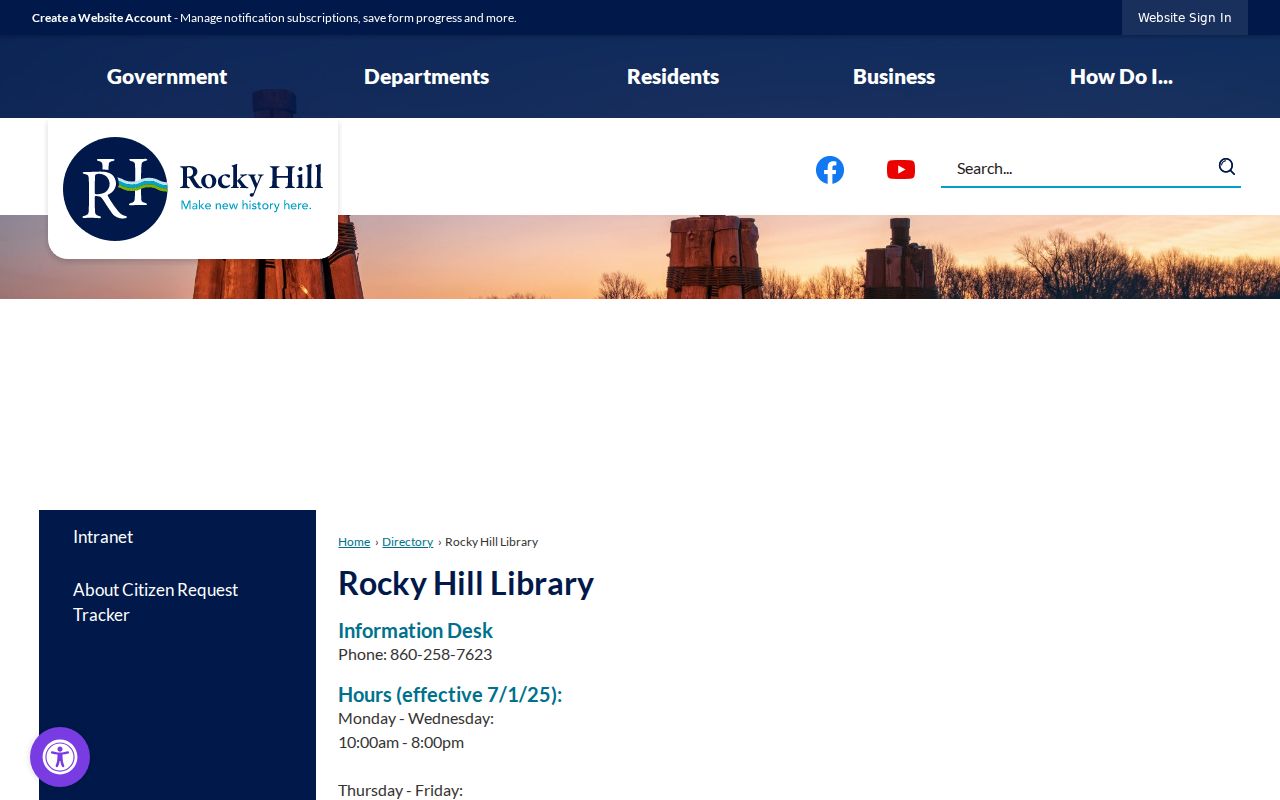Click the 10:00am - 8:00pm hours text
Image resolution: width=1280 pixels, height=800 pixels.
401,743
